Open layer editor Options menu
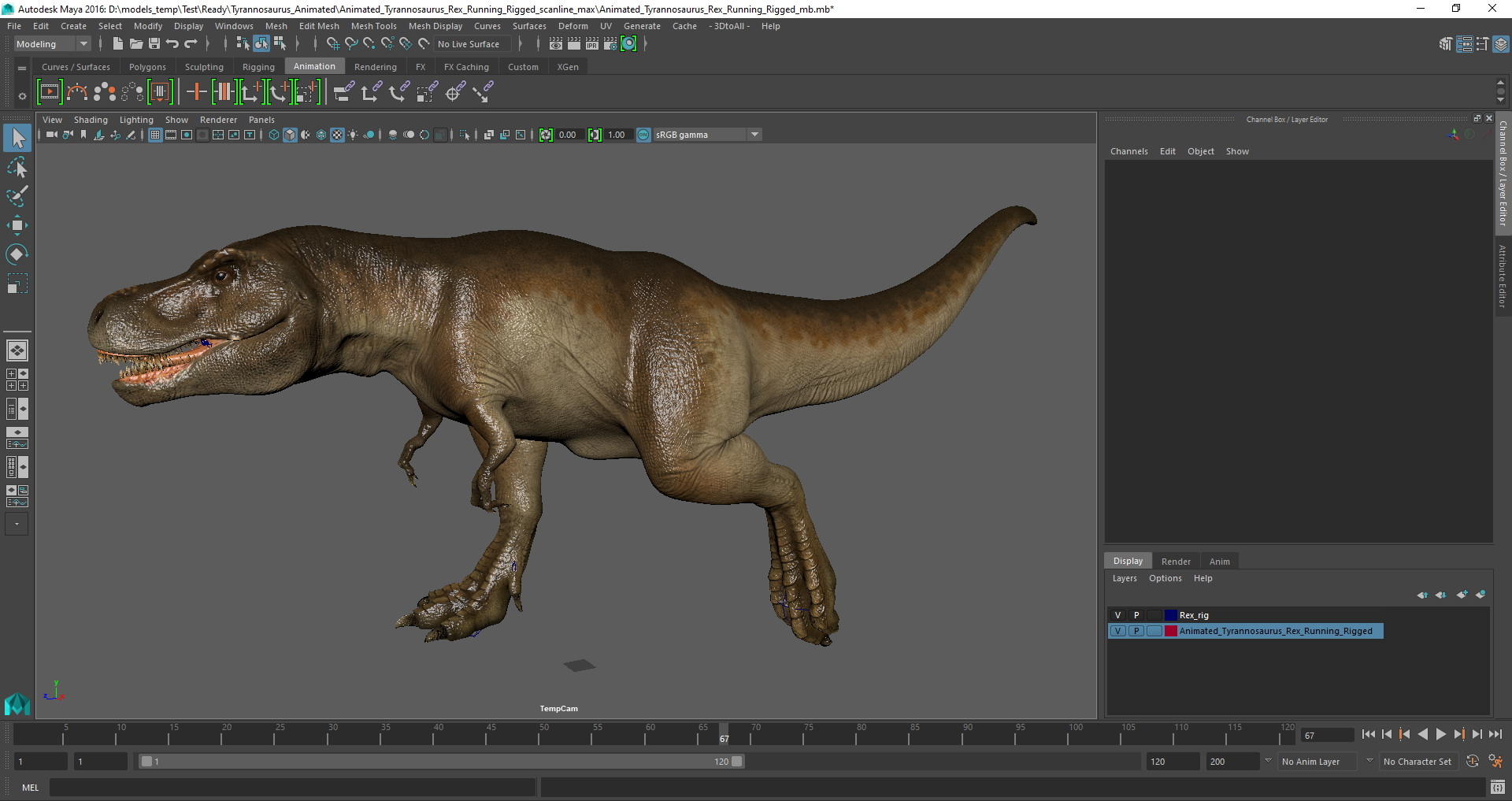The image size is (1512, 801). coord(1165,578)
